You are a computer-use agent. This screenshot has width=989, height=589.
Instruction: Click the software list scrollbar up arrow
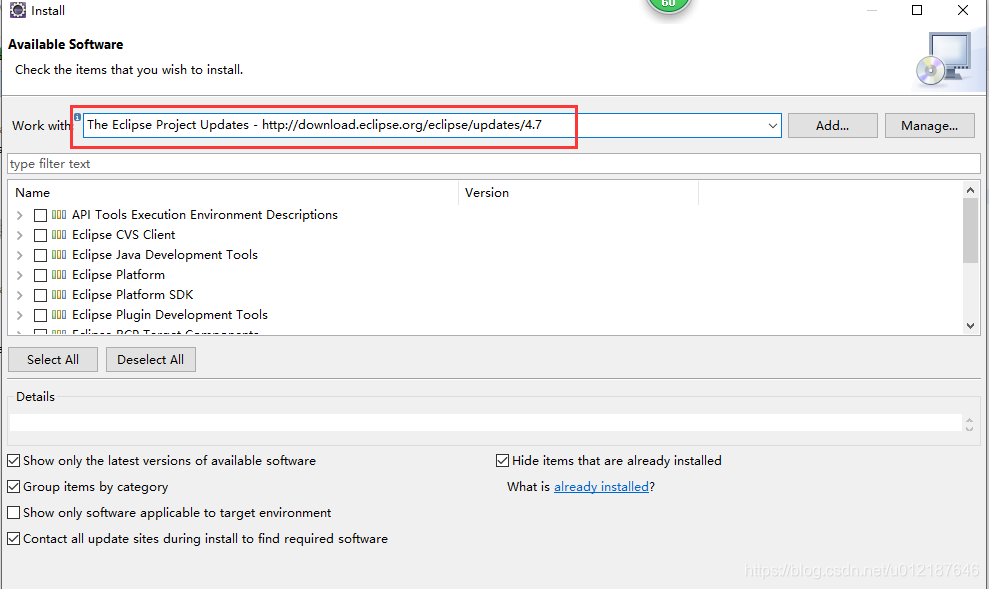point(970,190)
